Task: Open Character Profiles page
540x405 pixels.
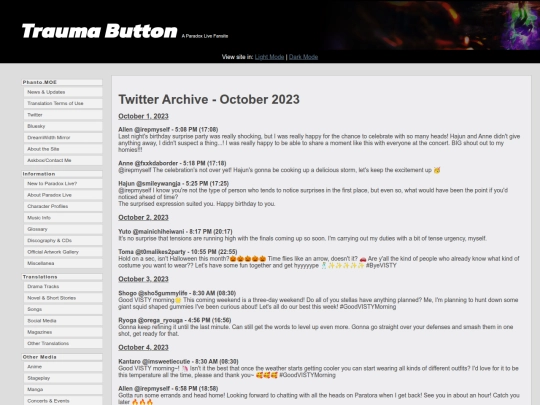Action: coord(63,206)
